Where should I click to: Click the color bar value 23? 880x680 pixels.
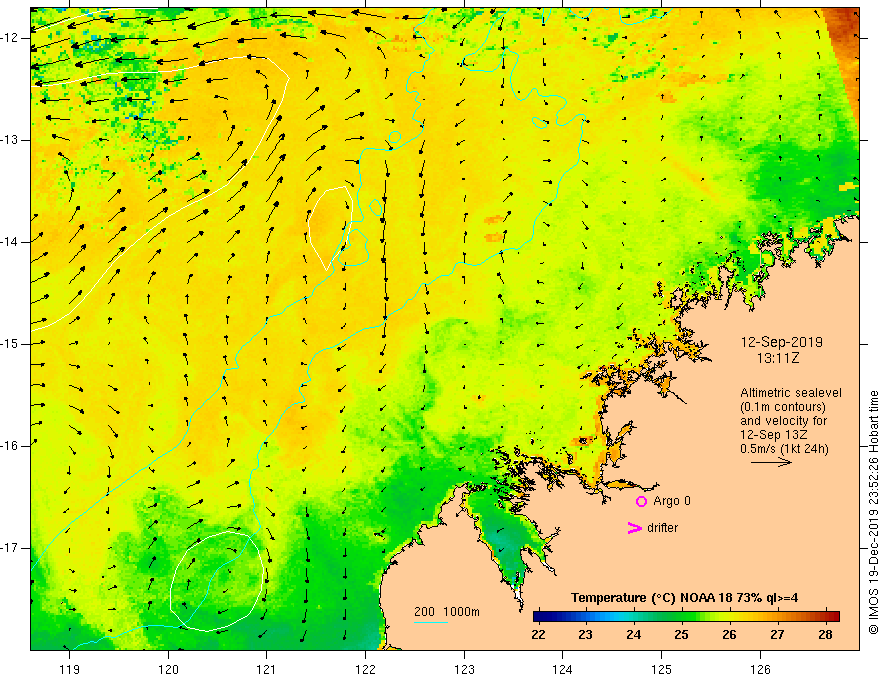tap(586, 635)
